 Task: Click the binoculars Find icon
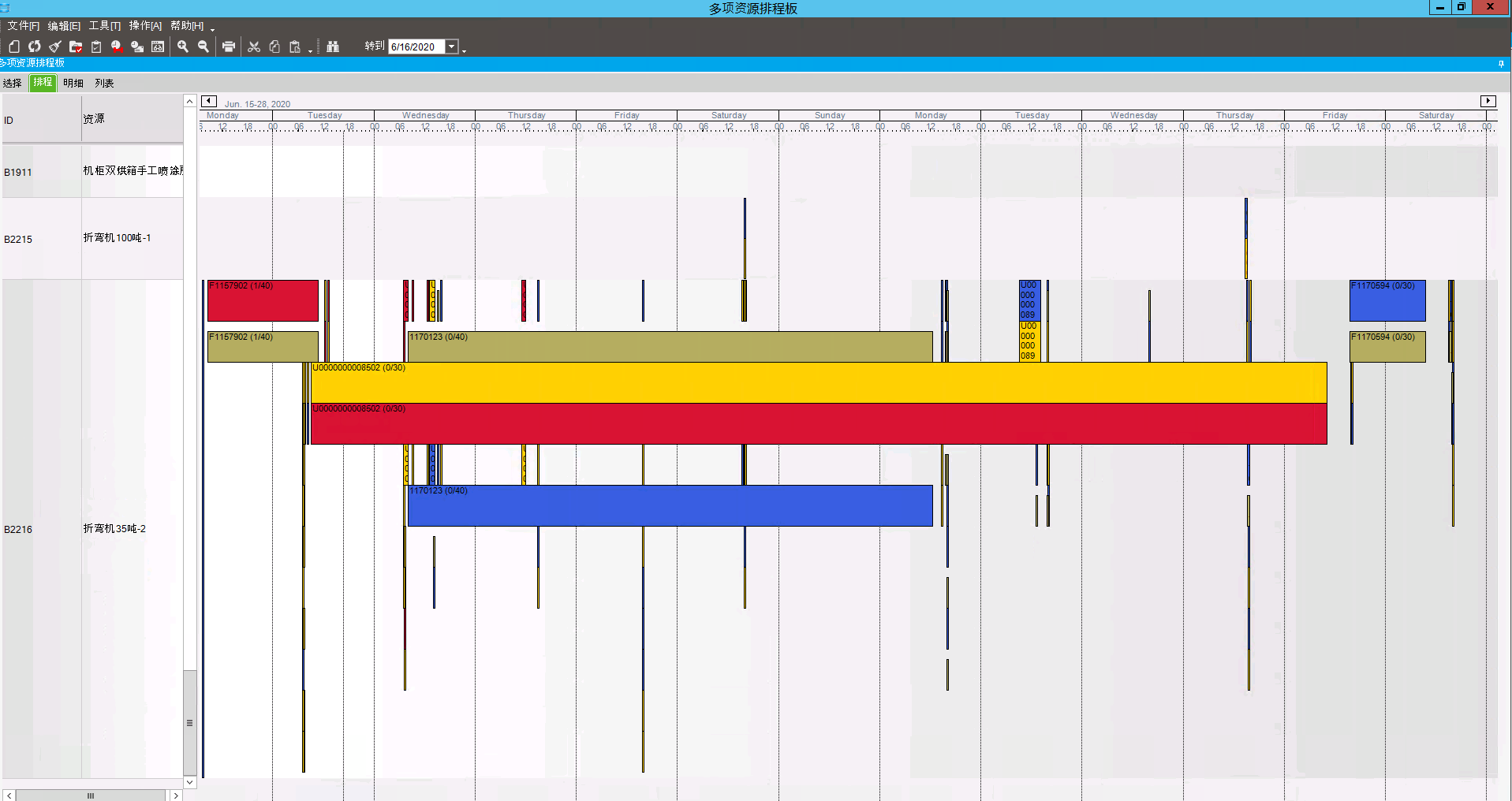click(333, 47)
